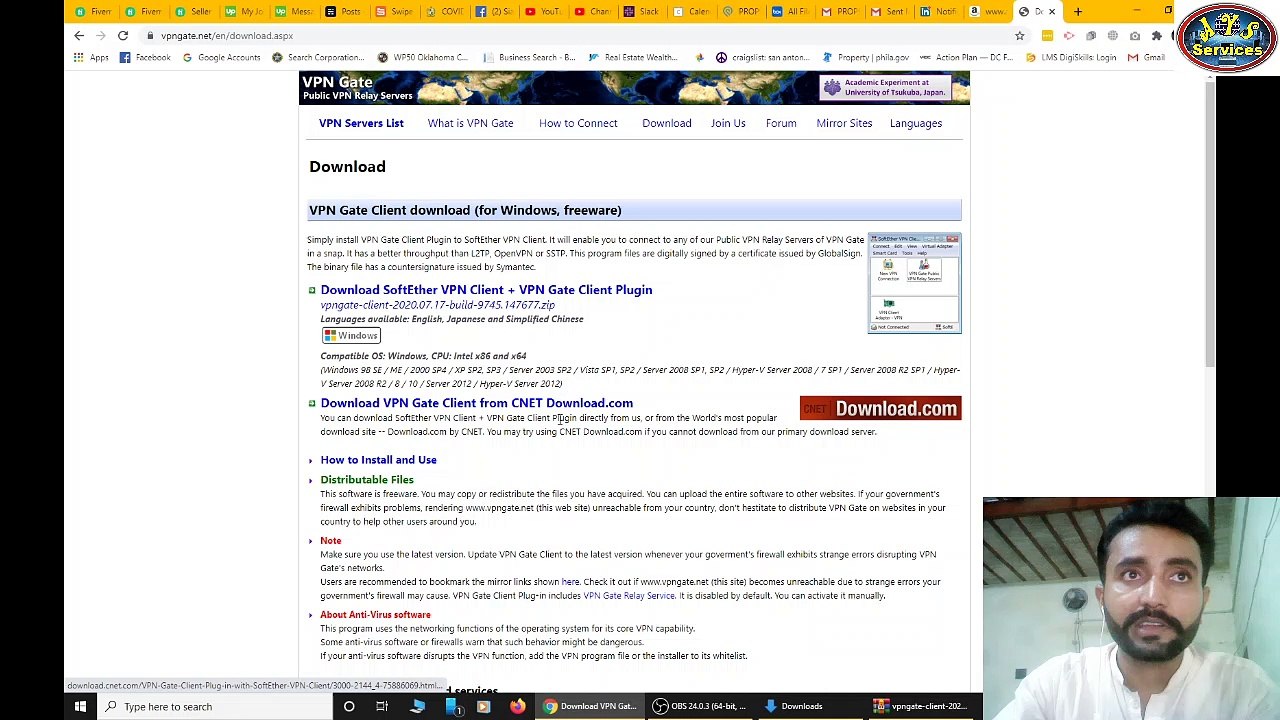The width and height of the screenshot is (1280, 720).
Task: Open the Join Us menu item
Action: click(x=728, y=123)
